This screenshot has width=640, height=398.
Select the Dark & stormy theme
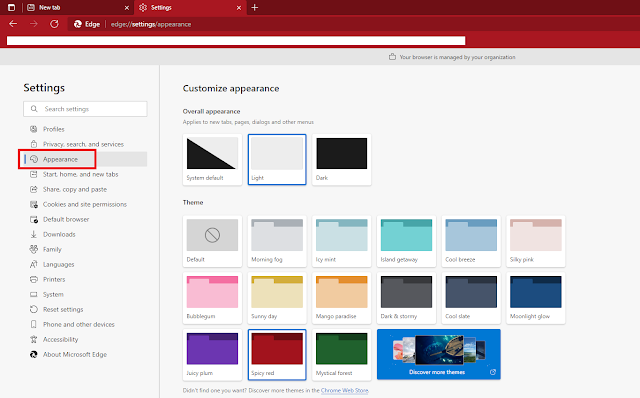pyautogui.click(x=407, y=298)
